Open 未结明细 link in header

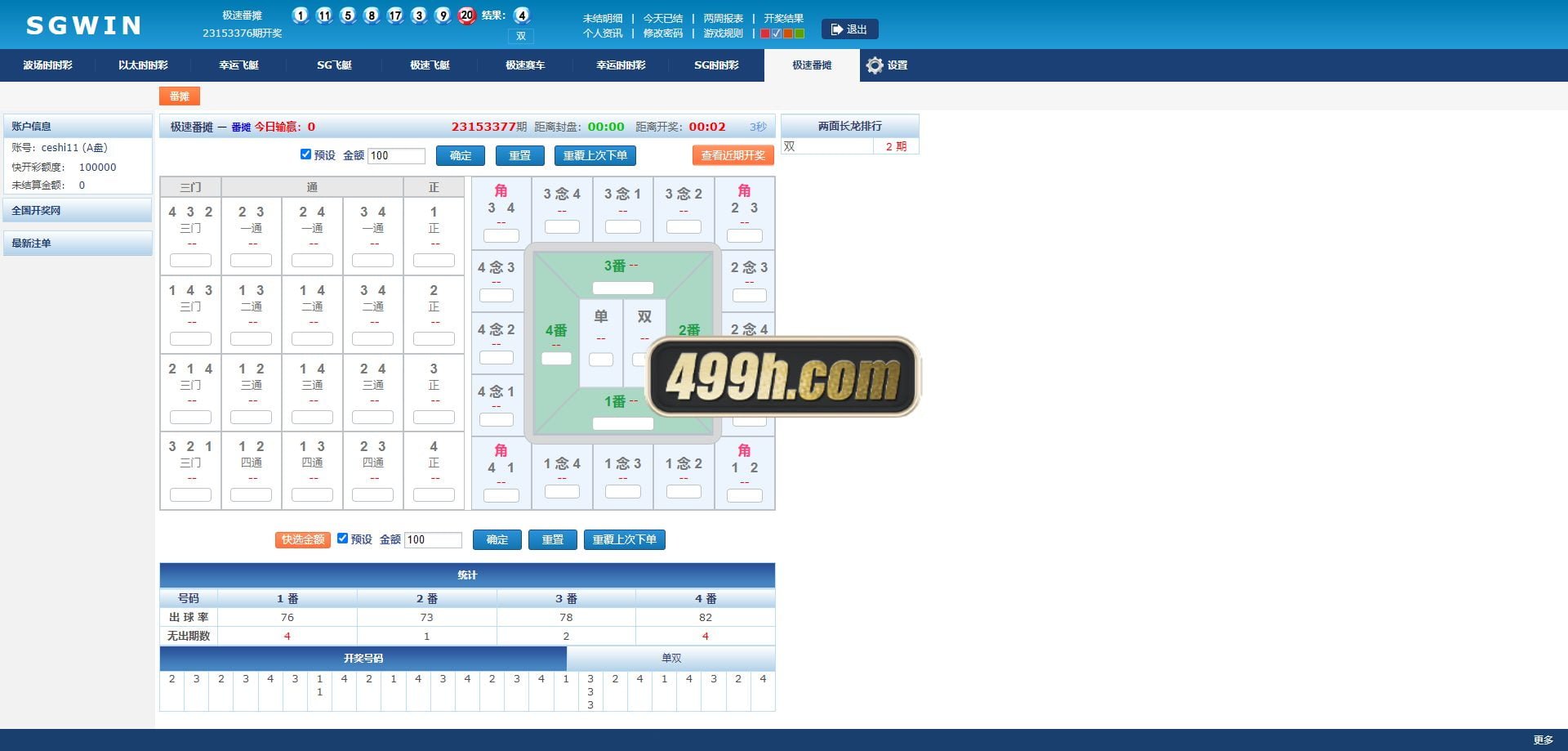pos(603,18)
